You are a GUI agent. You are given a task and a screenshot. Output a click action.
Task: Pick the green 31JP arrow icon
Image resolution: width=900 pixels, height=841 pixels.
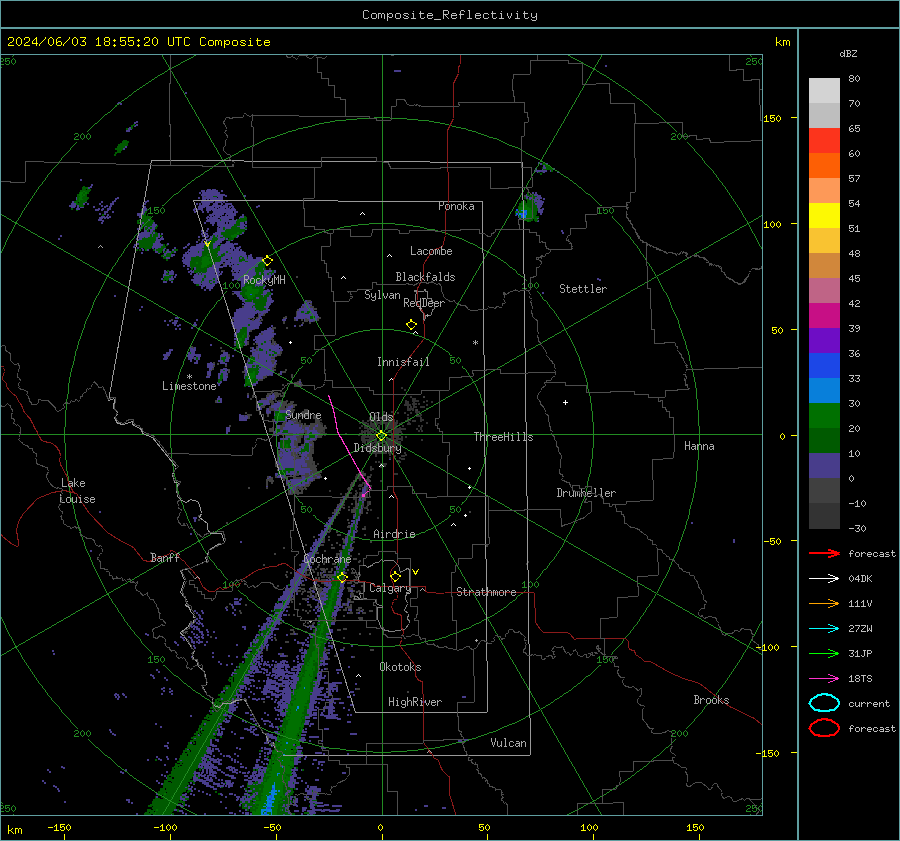pos(824,653)
